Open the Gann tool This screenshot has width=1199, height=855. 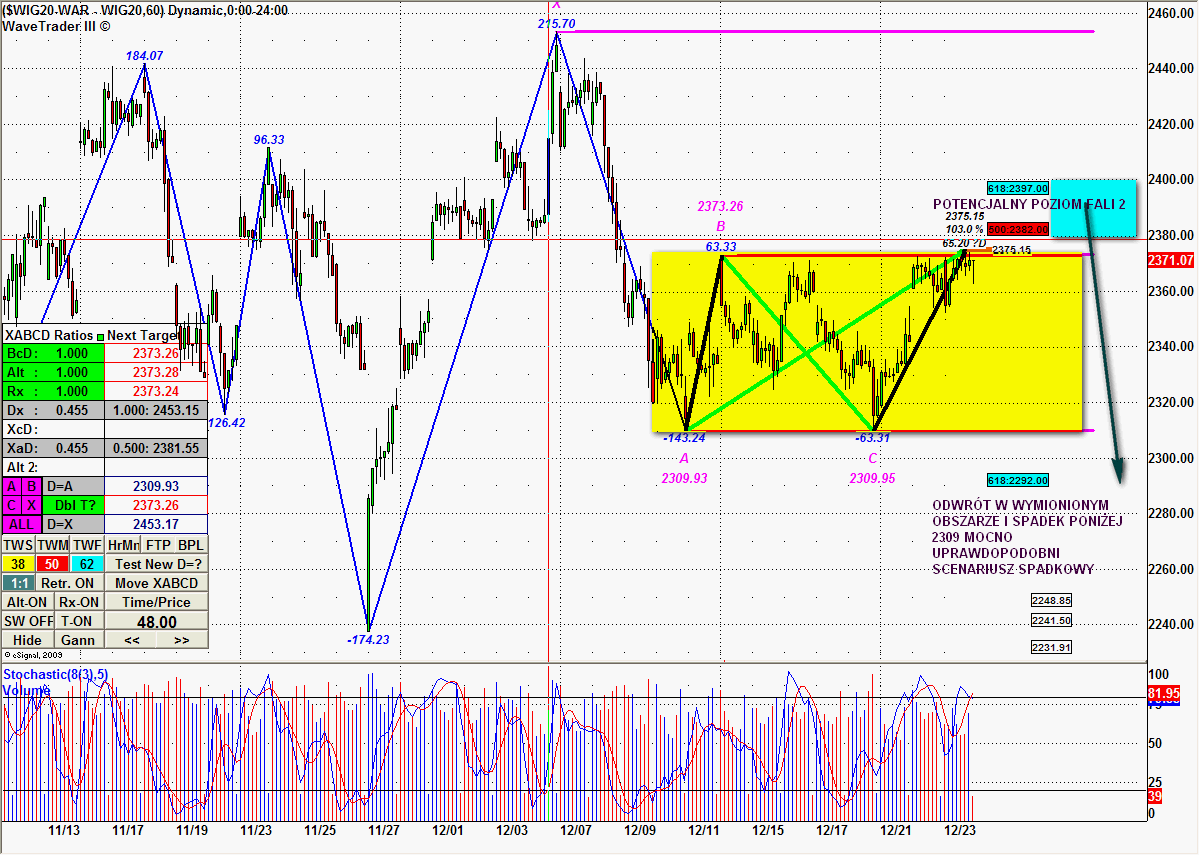[78, 640]
